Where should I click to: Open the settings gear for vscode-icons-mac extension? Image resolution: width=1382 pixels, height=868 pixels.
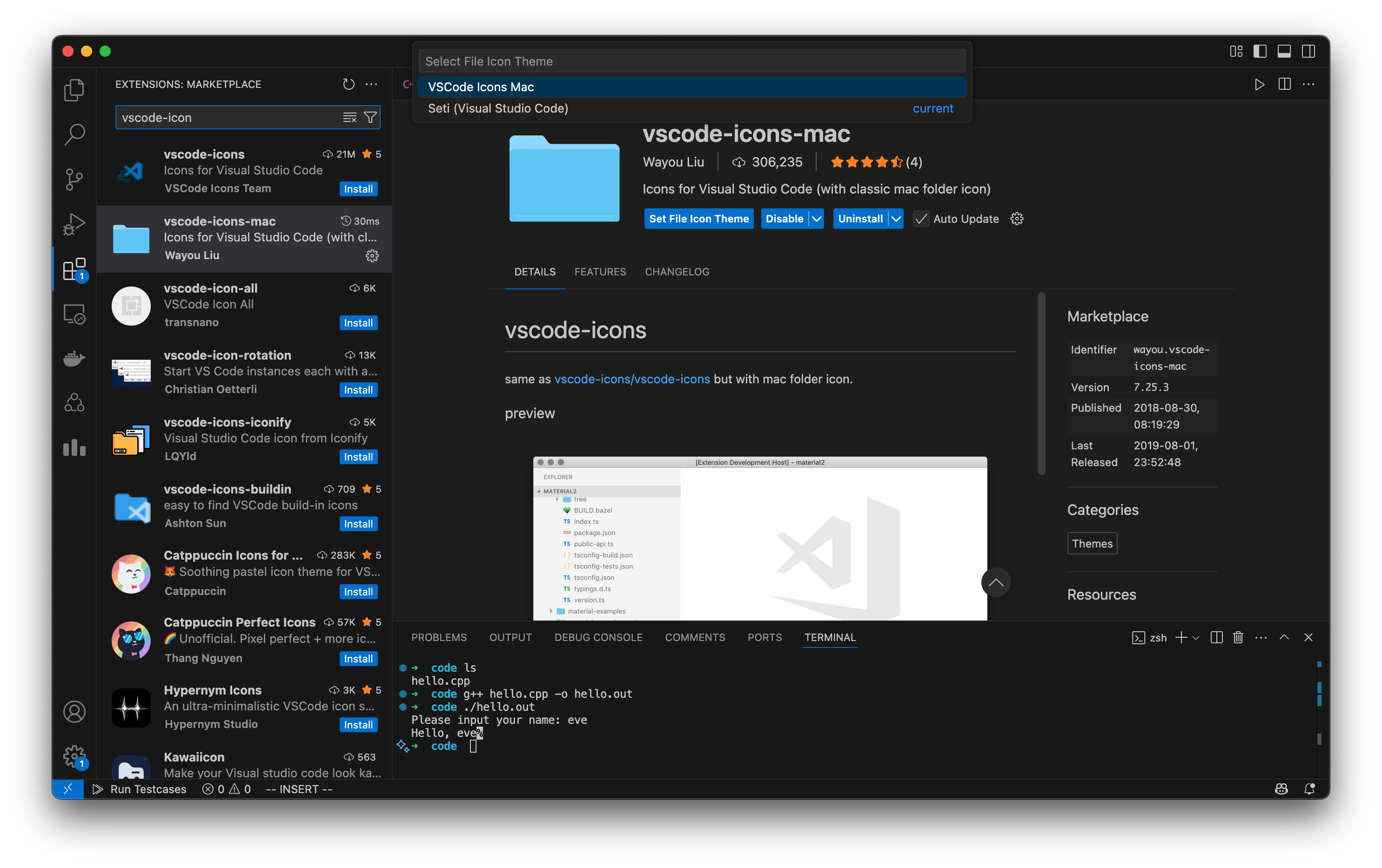pos(372,256)
